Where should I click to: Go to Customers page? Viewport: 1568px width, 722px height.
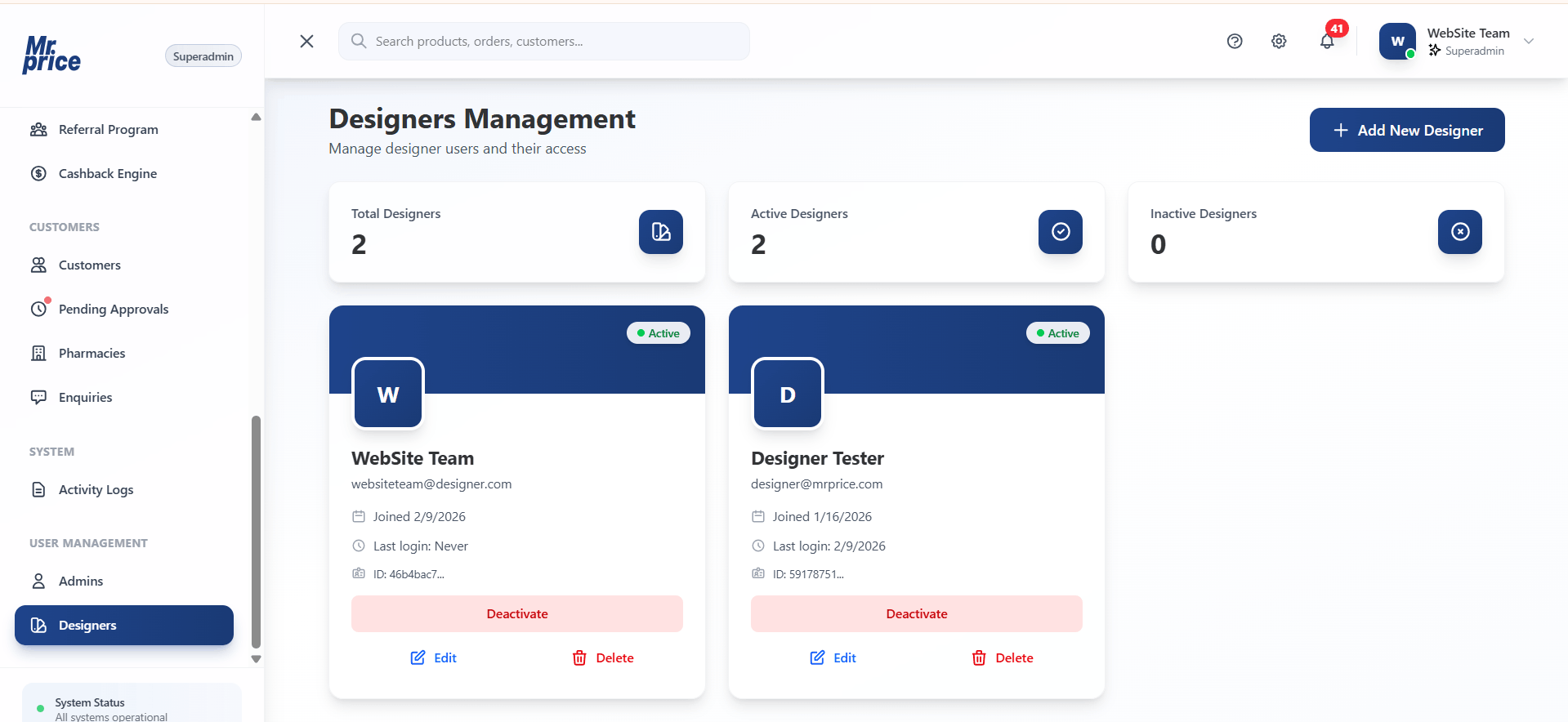(x=124, y=265)
